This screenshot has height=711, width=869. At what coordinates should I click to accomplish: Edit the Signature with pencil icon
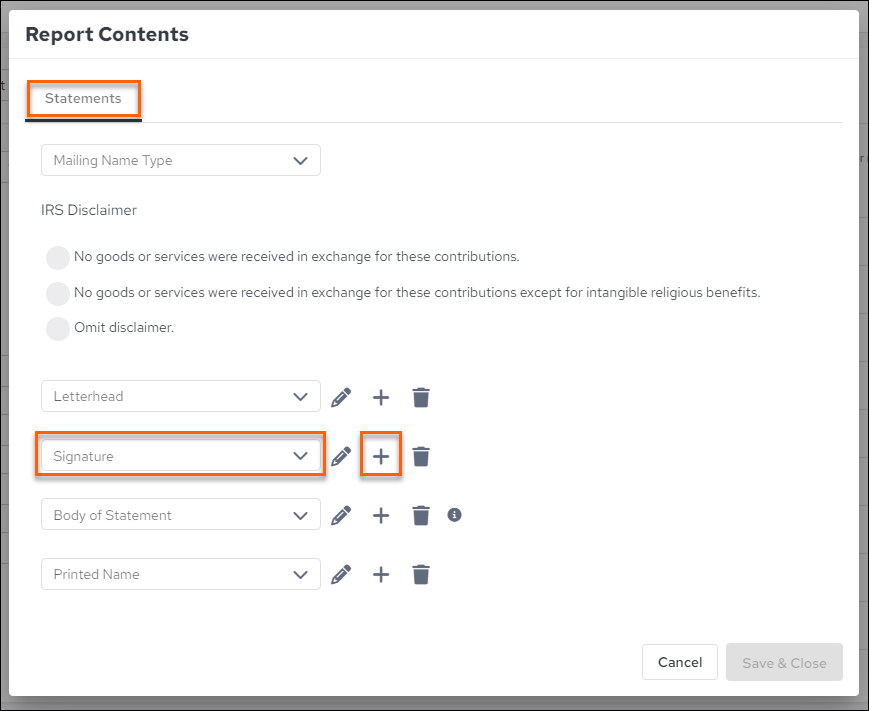pos(341,456)
